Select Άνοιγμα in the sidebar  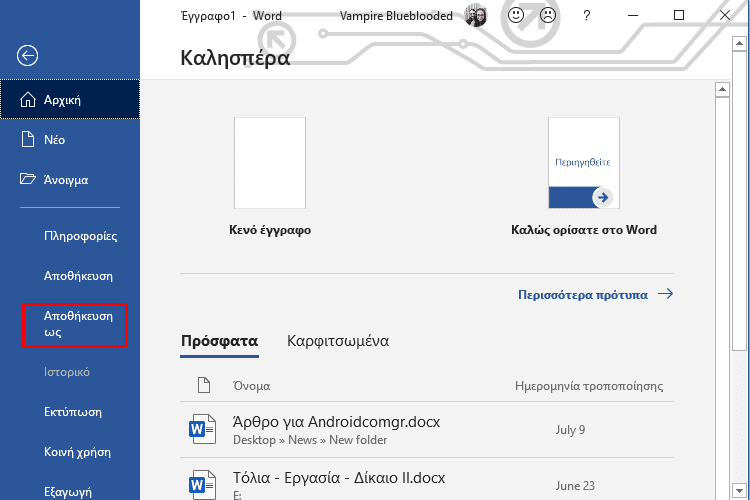[70, 179]
